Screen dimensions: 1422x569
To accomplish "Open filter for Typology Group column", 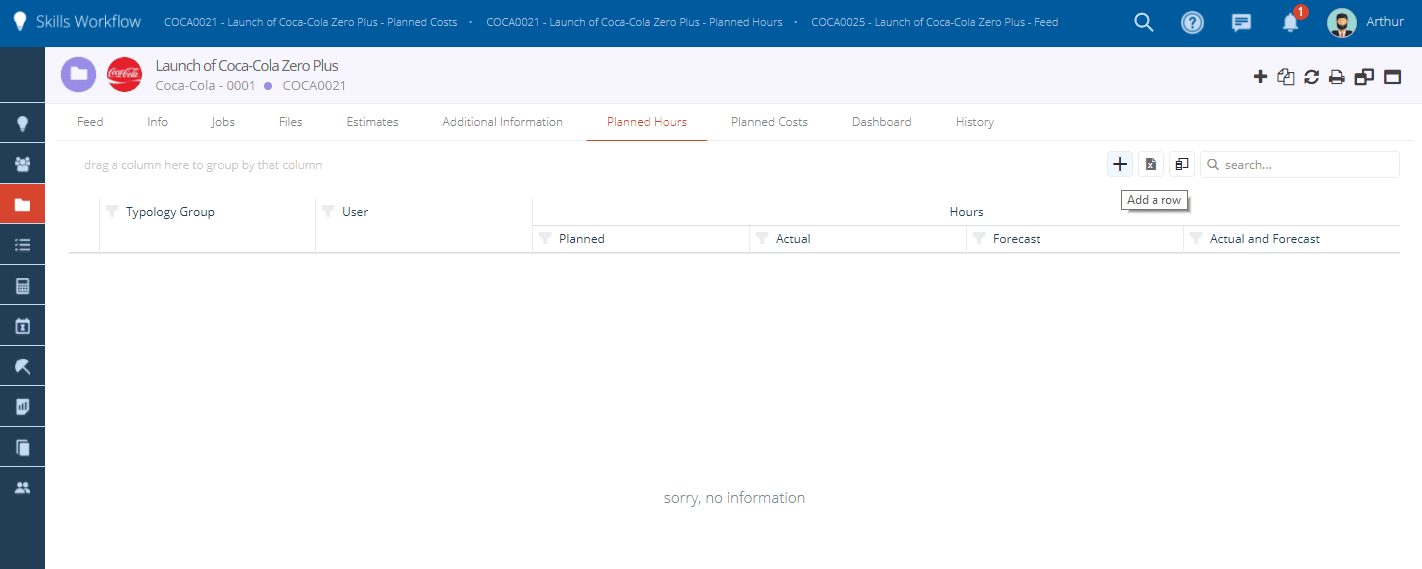I will (x=112, y=212).
